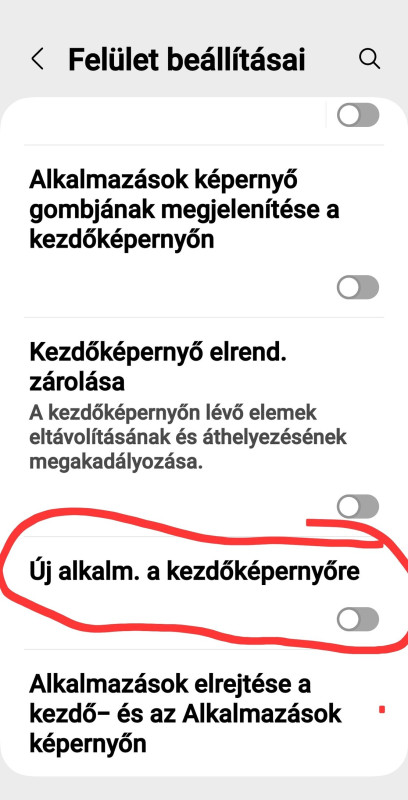Click the divider line above Új alkalm.
Screen dimensions: 408x800
click(204, 536)
